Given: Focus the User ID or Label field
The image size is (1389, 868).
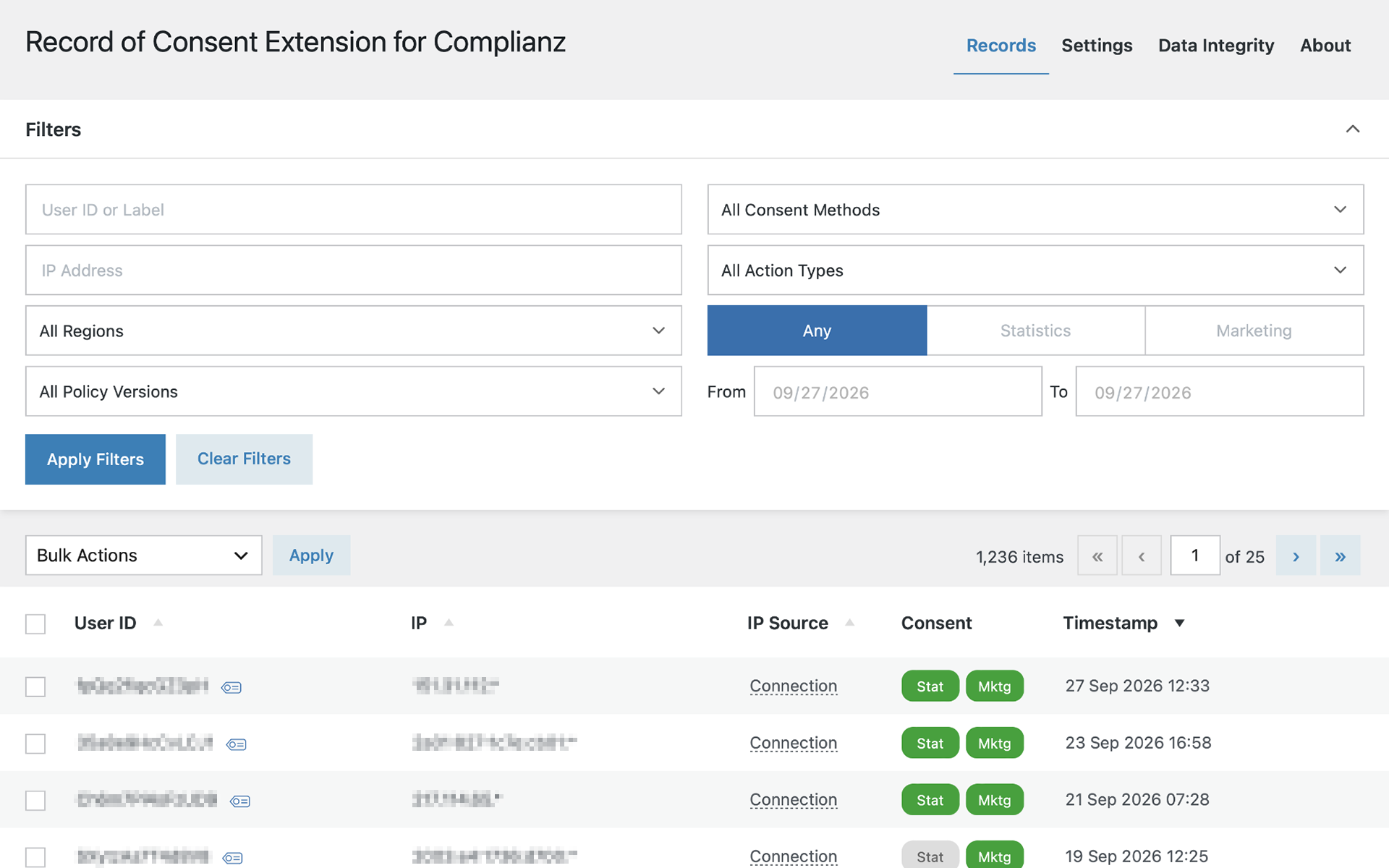Looking at the screenshot, I should click(353, 209).
